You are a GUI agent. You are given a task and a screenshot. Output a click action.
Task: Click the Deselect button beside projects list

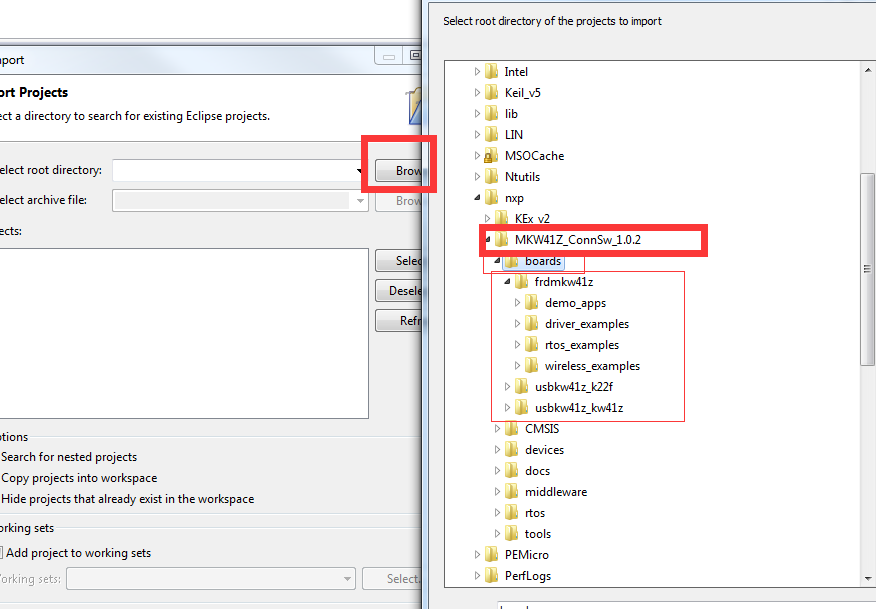click(x=398, y=291)
